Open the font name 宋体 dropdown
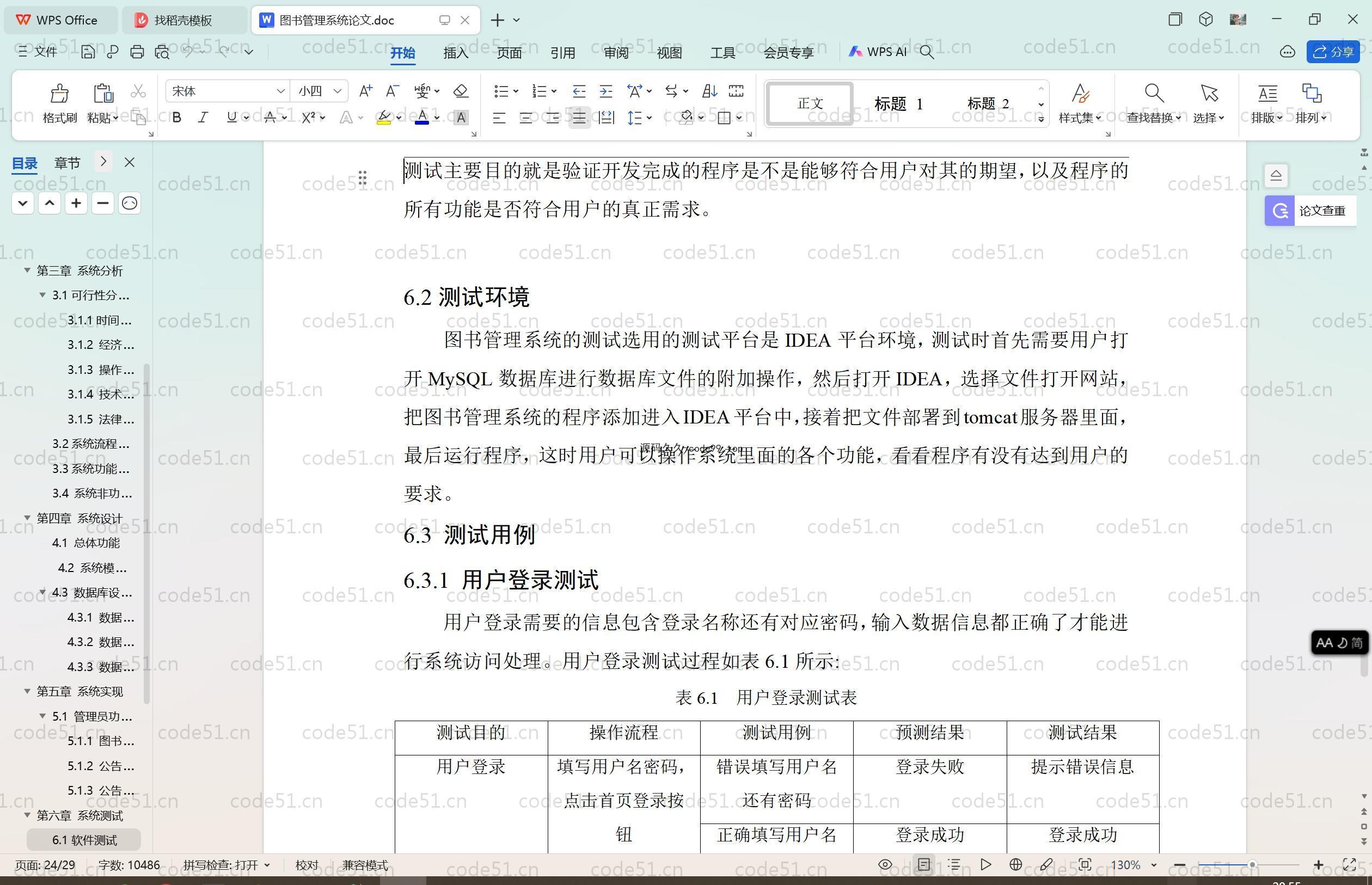This screenshot has height=885, width=1372. tap(280, 91)
